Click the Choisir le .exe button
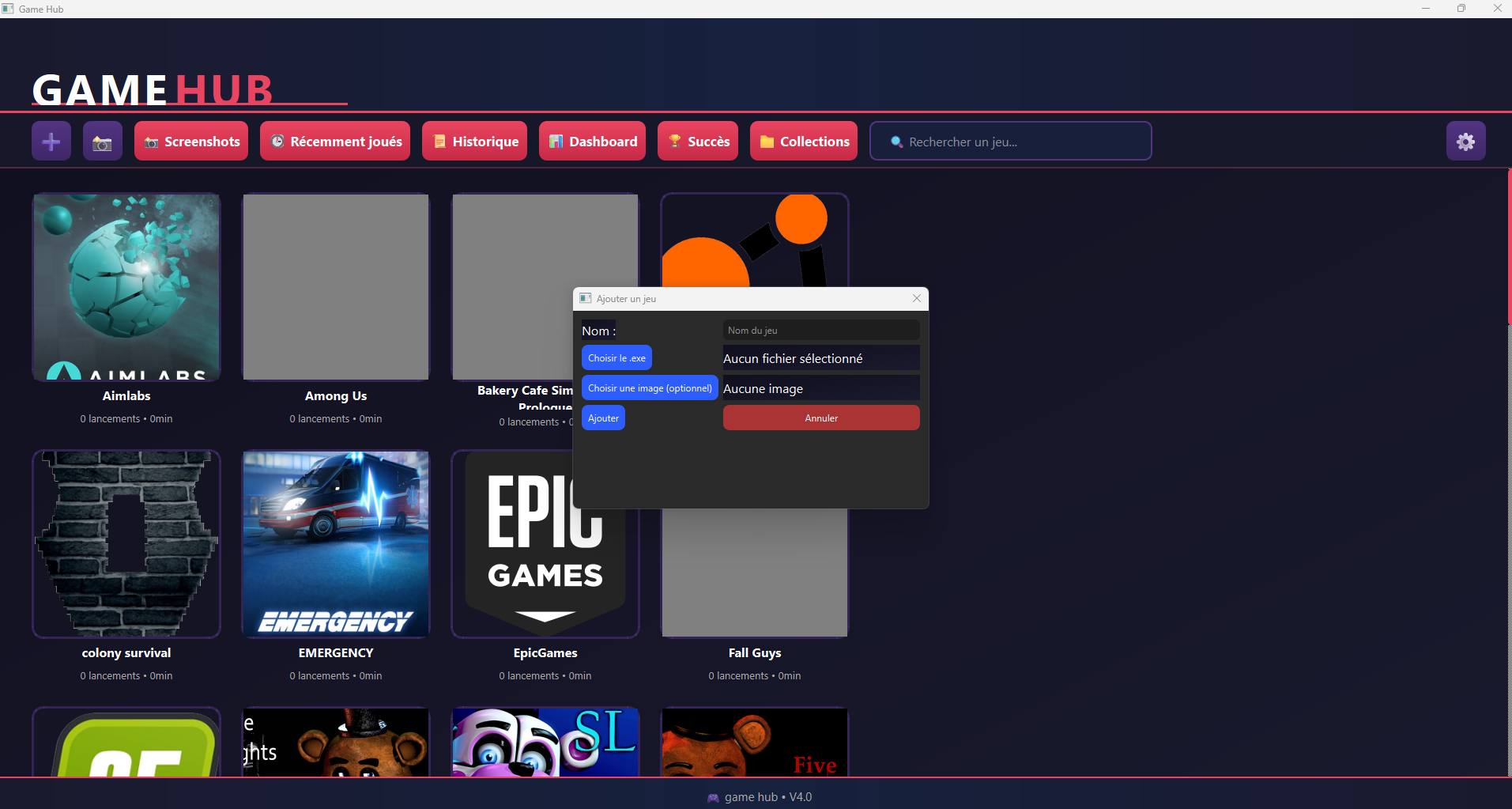Image resolution: width=1512 pixels, height=809 pixels. point(616,358)
